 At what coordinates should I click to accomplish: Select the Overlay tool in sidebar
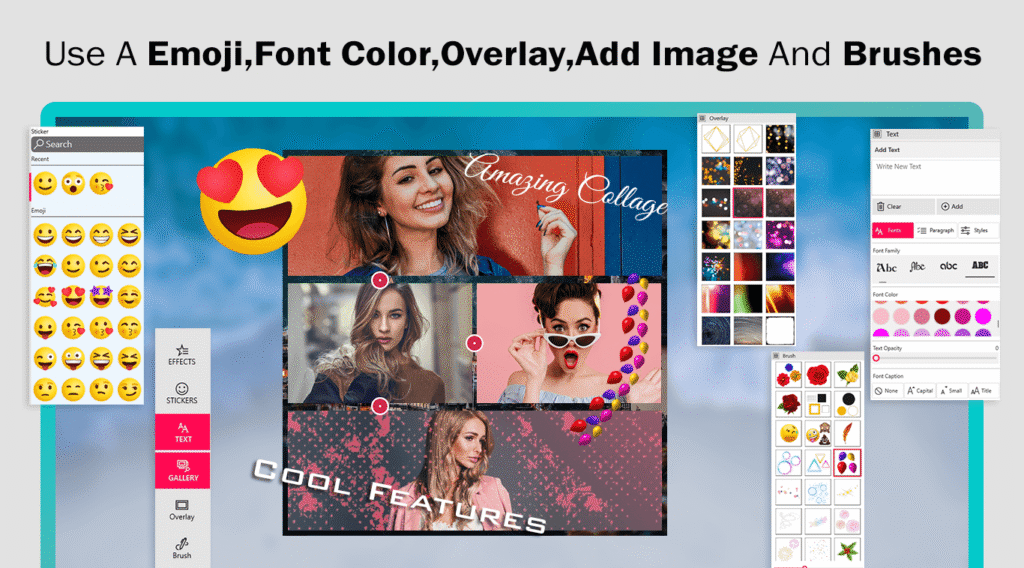tap(182, 510)
